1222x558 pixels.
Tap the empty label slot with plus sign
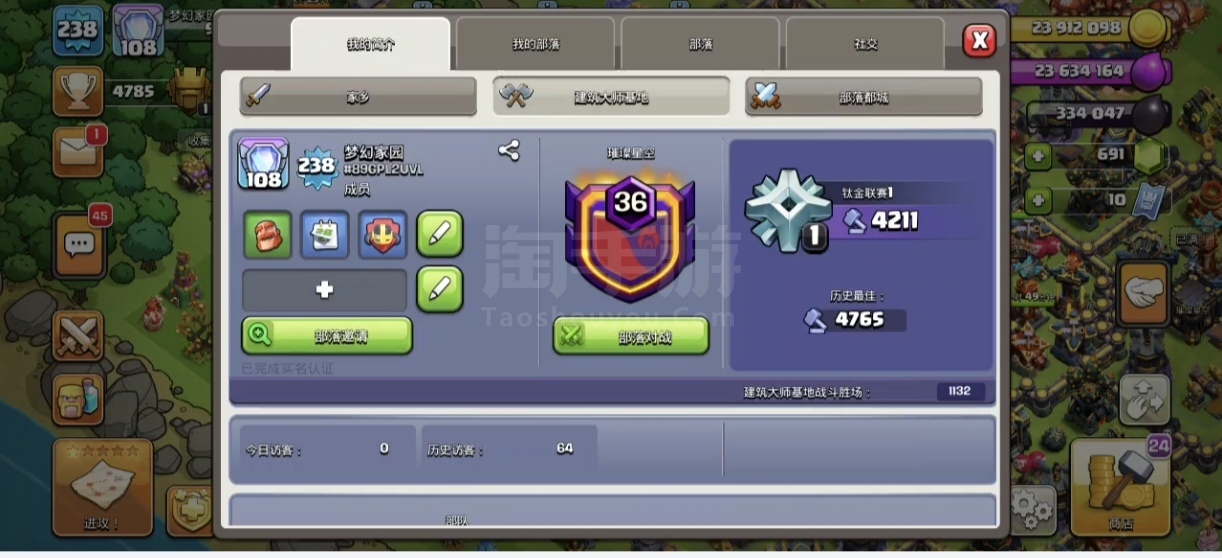click(x=325, y=290)
